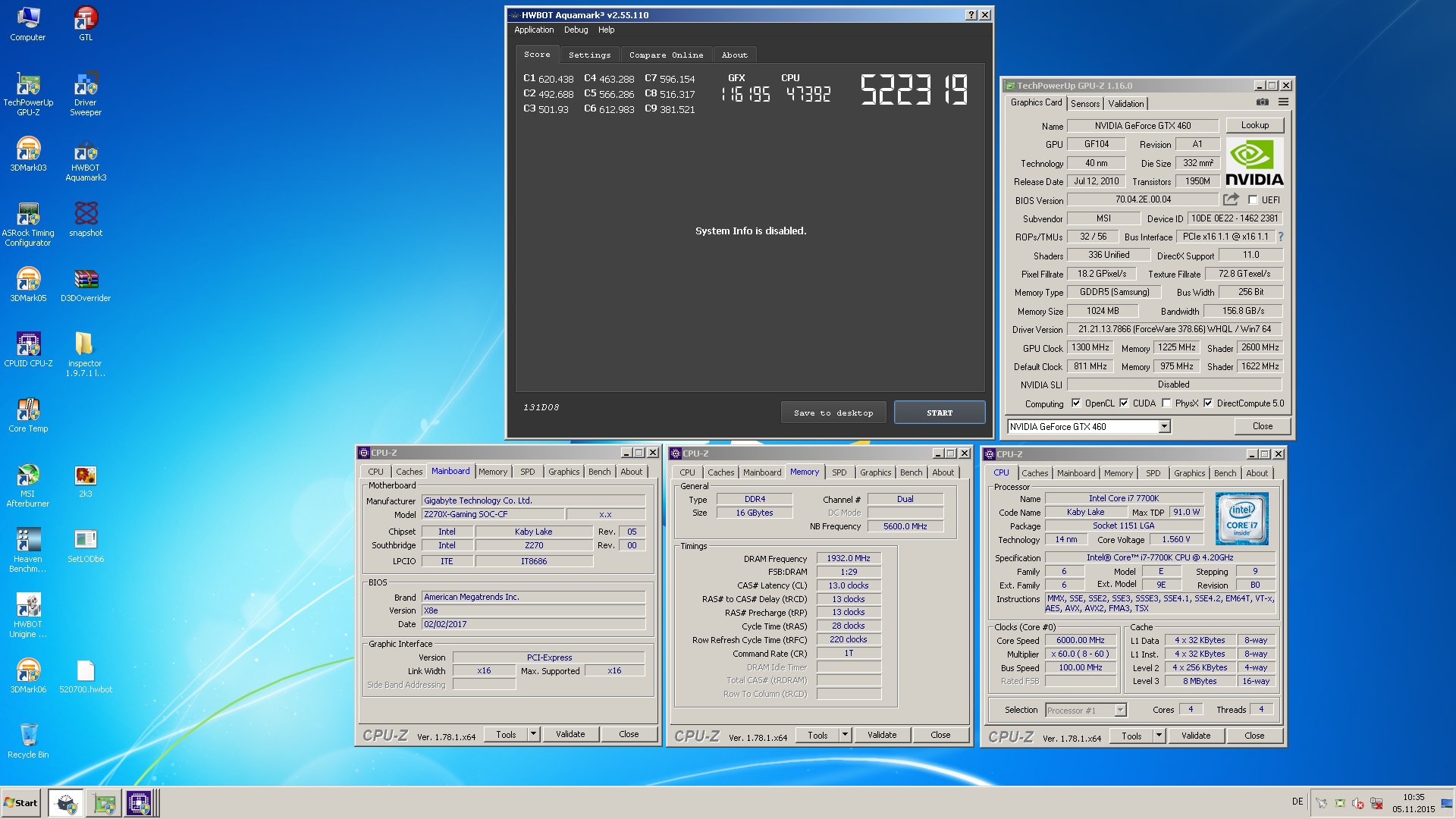The width and height of the screenshot is (1456, 819).
Task: Expand Tools dropdown arrow in Memory CPU-Z
Action: 845,735
